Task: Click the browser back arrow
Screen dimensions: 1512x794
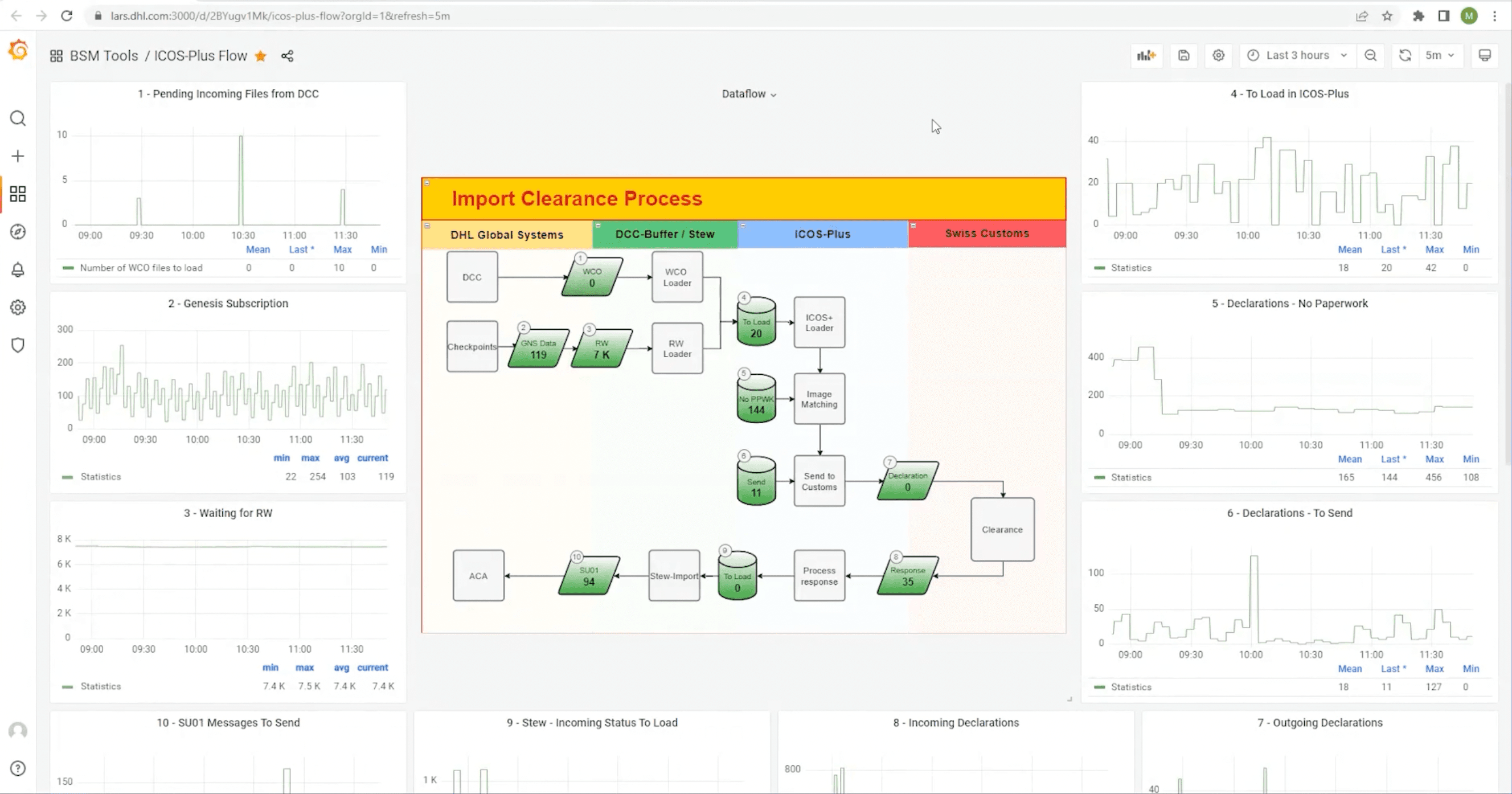Action: (17, 16)
